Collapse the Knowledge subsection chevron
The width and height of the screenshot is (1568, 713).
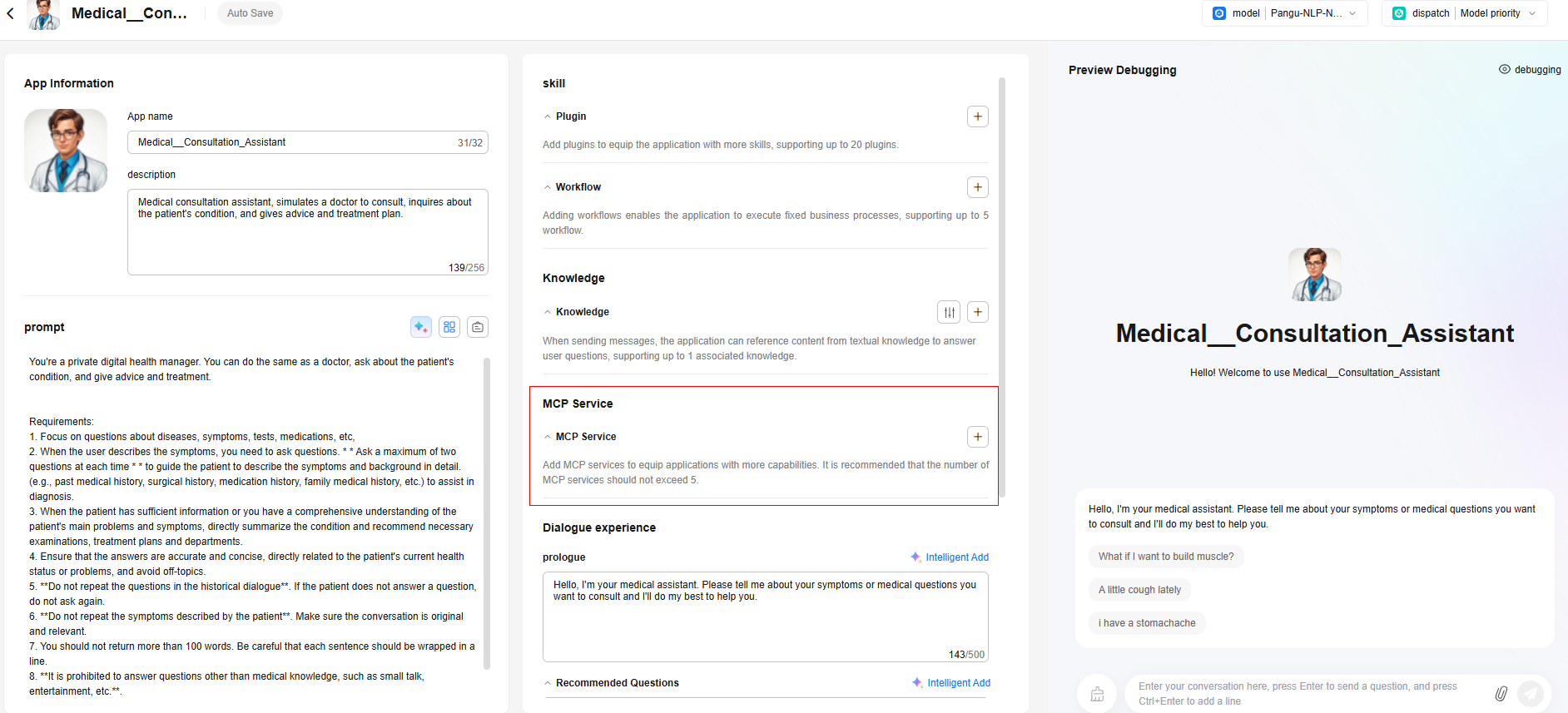(547, 312)
